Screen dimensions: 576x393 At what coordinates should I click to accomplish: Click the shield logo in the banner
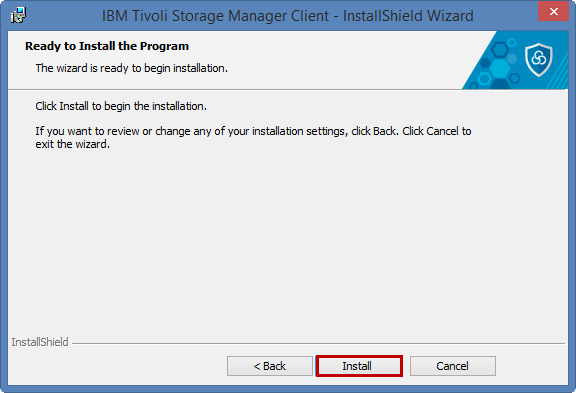pos(539,60)
